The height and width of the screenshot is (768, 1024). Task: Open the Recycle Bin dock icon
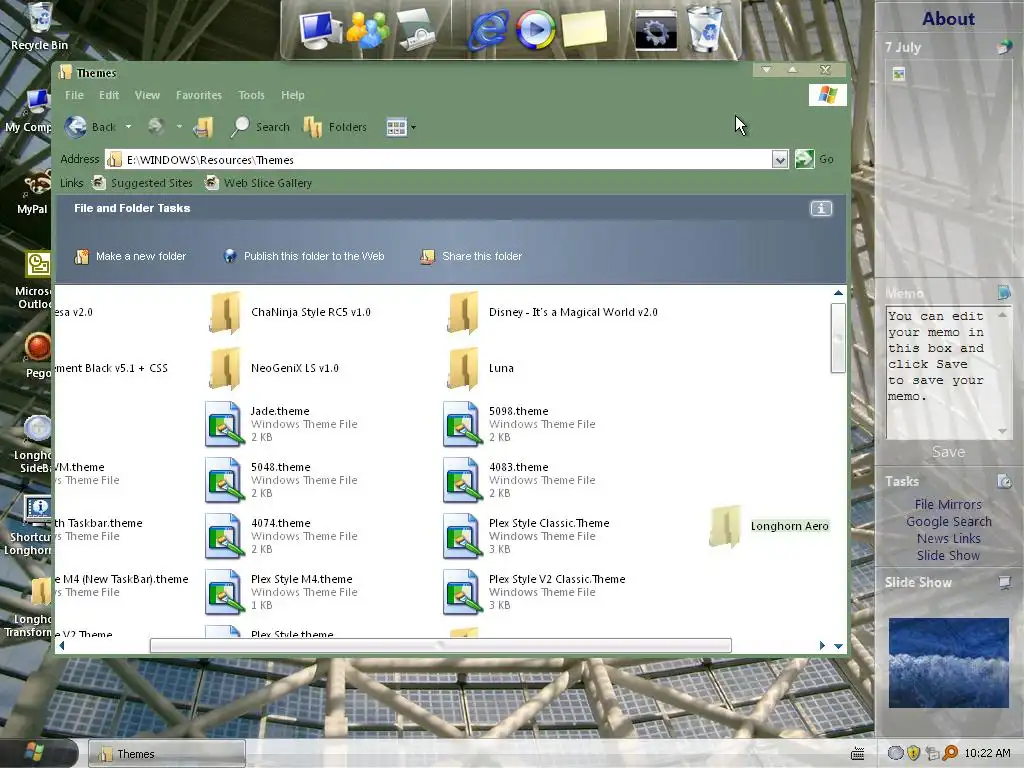click(x=705, y=29)
